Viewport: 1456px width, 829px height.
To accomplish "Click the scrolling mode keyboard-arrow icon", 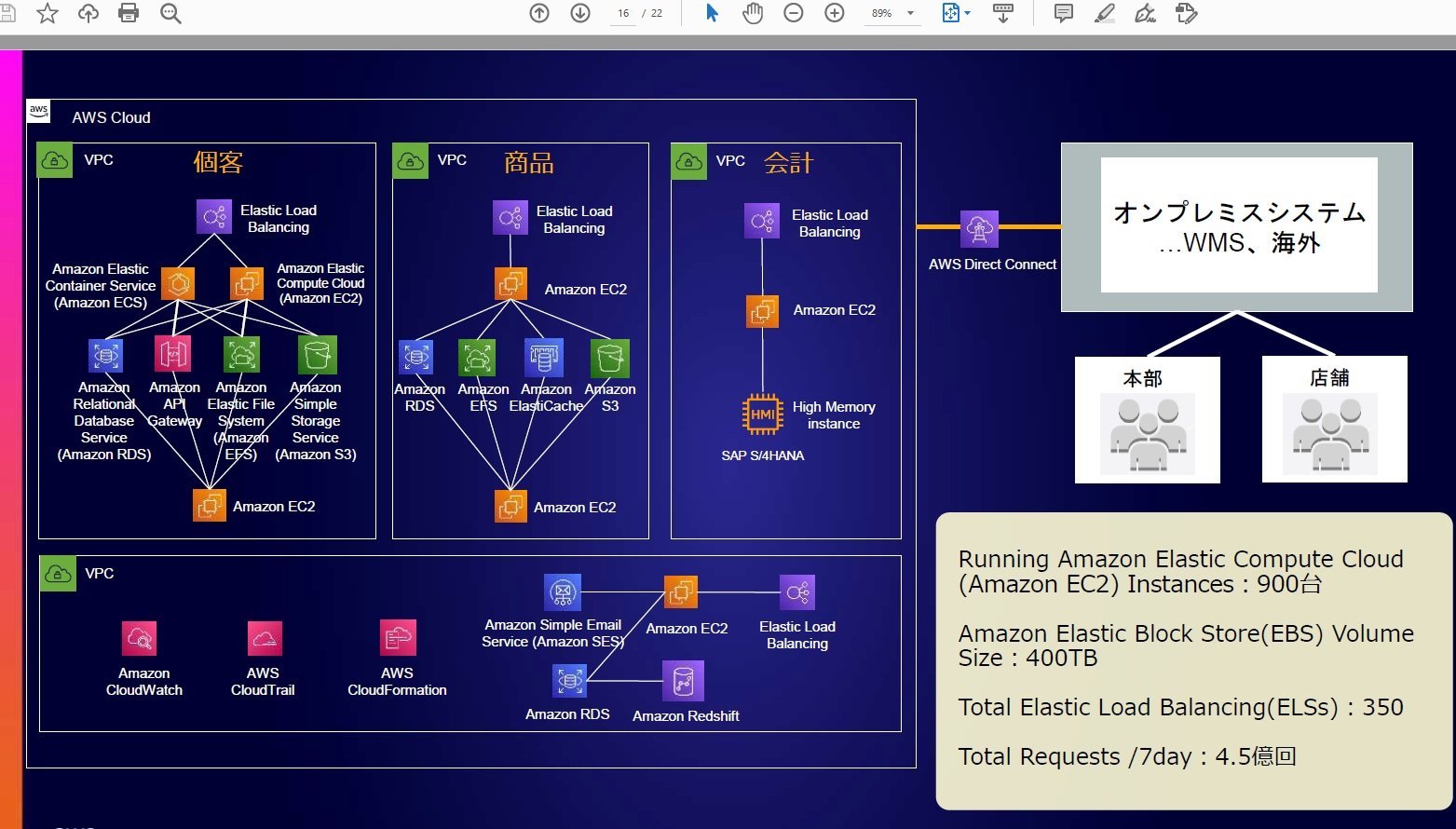I will [1003, 13].
